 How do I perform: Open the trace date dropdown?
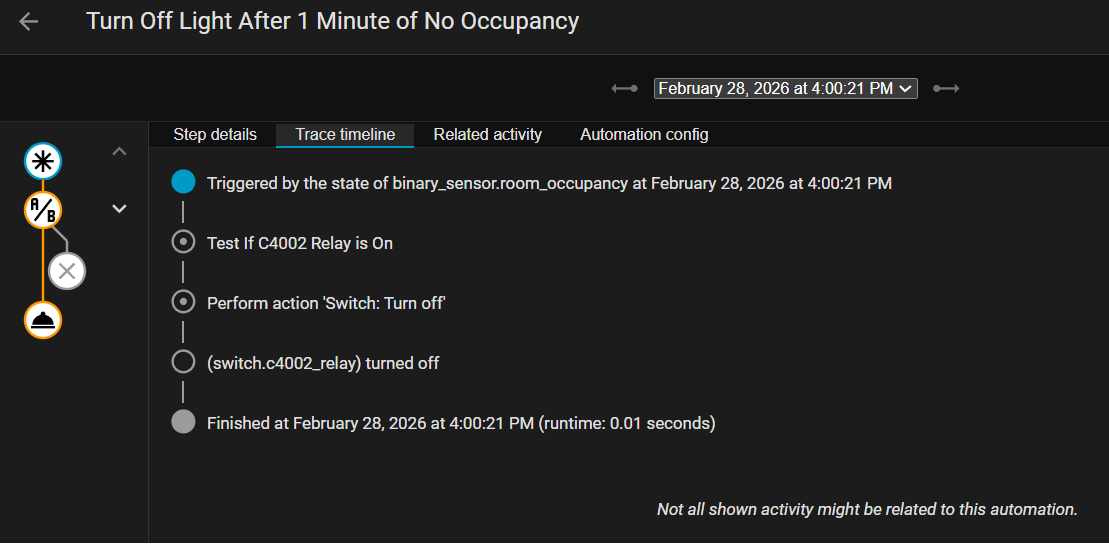click(x=785, y=89)
